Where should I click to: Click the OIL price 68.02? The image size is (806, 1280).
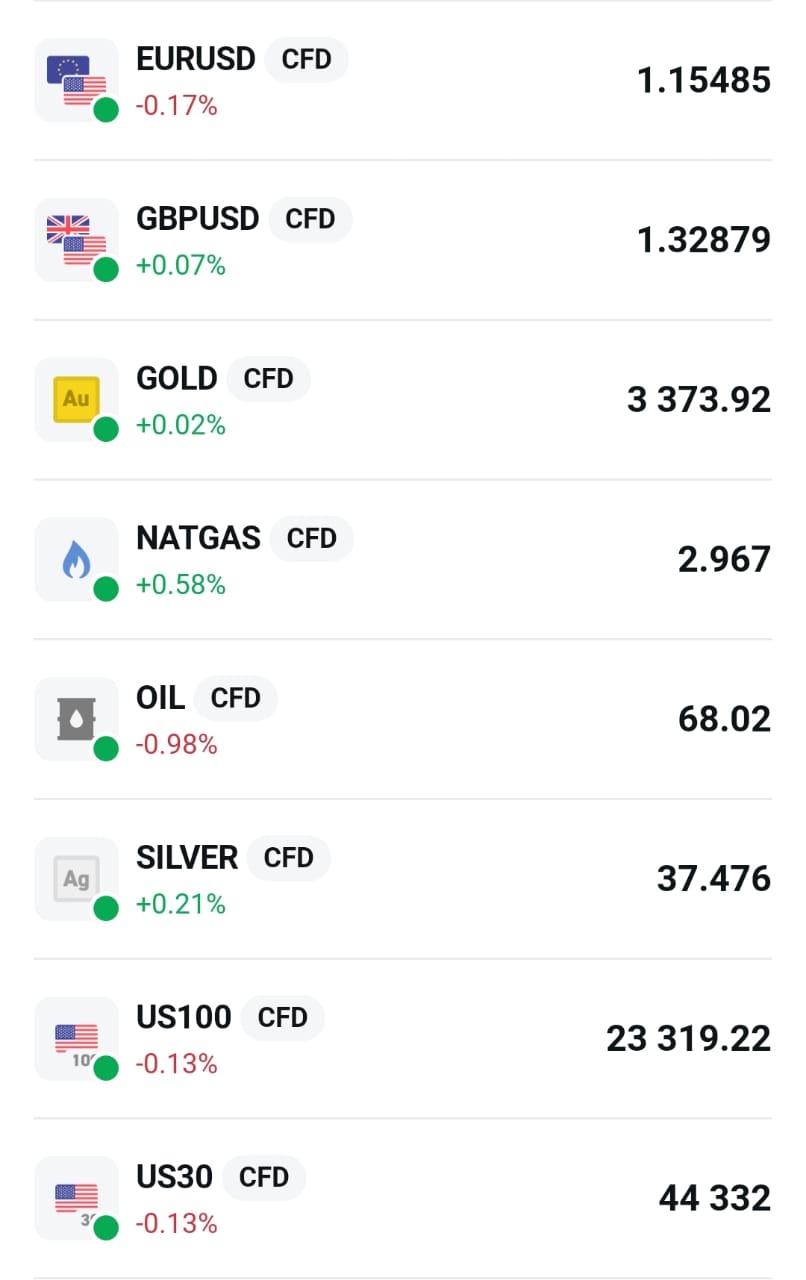pos(724,719)
